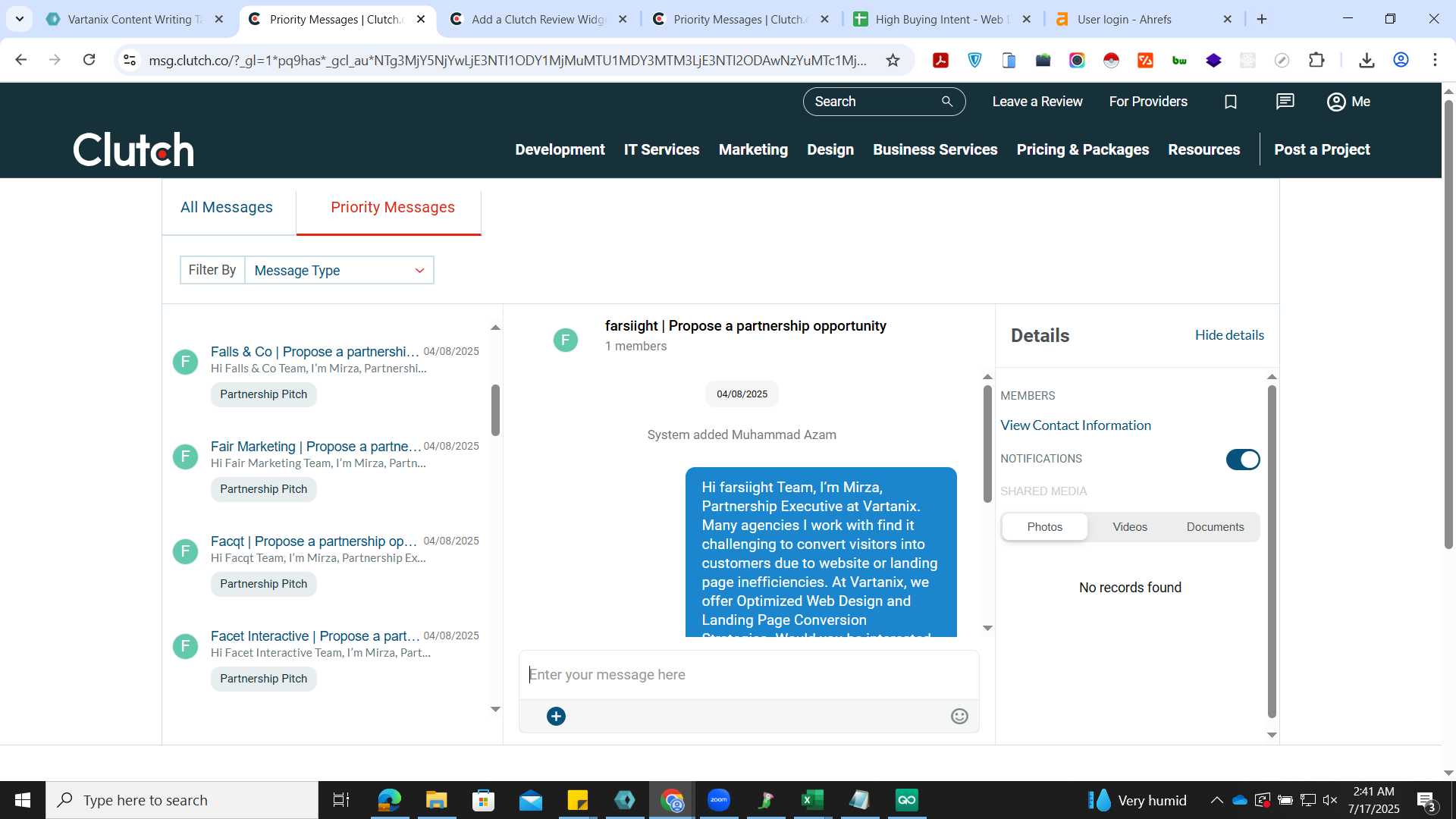Open the Development menu

pyautogui.click(x=560, y=149)
